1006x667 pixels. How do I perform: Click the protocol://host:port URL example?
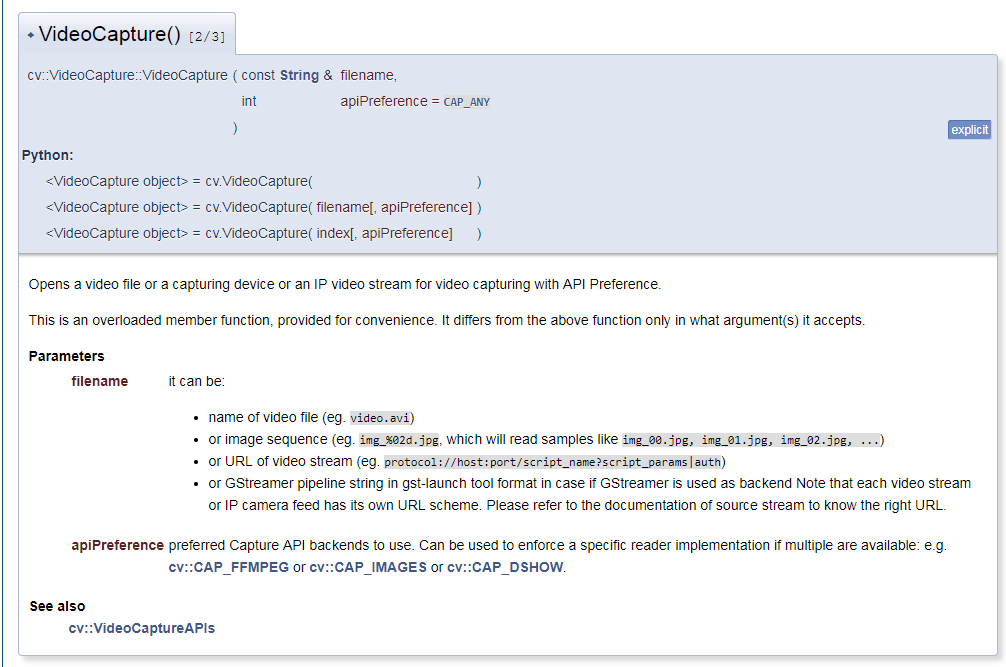click(x=553, y=462)
